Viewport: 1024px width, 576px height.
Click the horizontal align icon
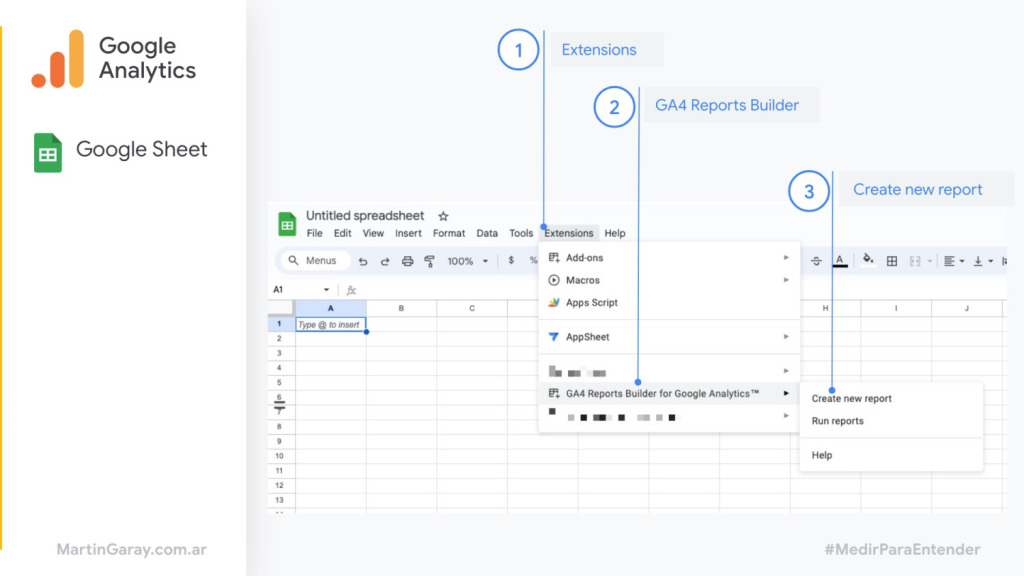pos(950,261)
